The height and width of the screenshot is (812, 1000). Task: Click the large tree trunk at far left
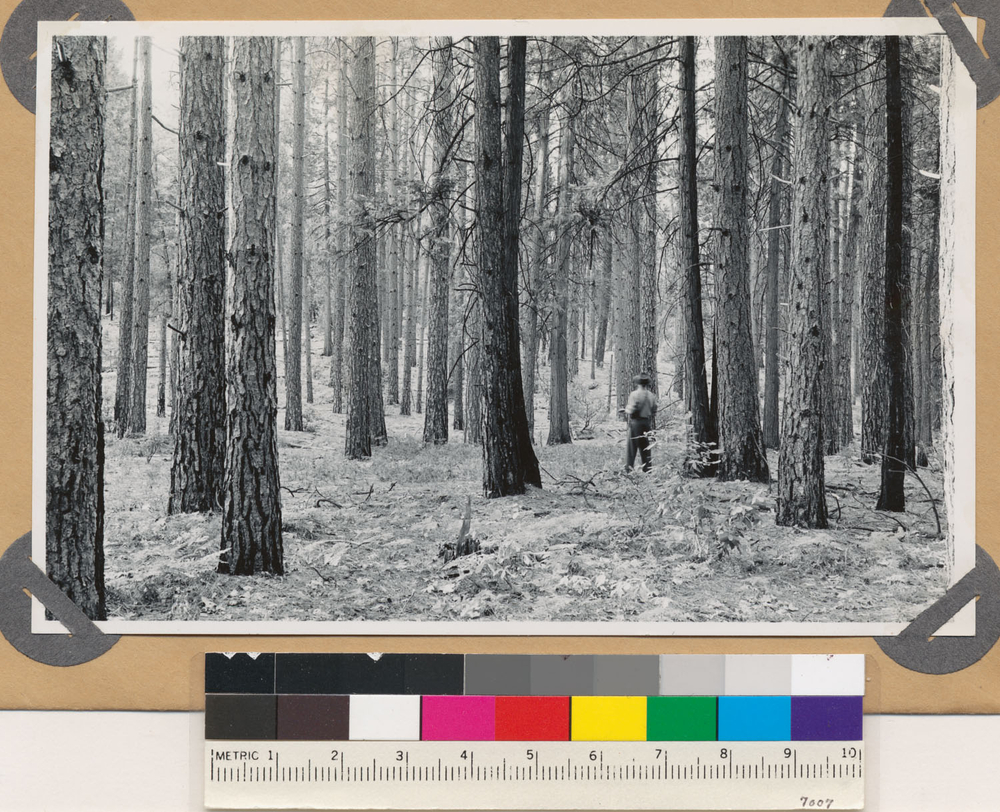(76, 330)
